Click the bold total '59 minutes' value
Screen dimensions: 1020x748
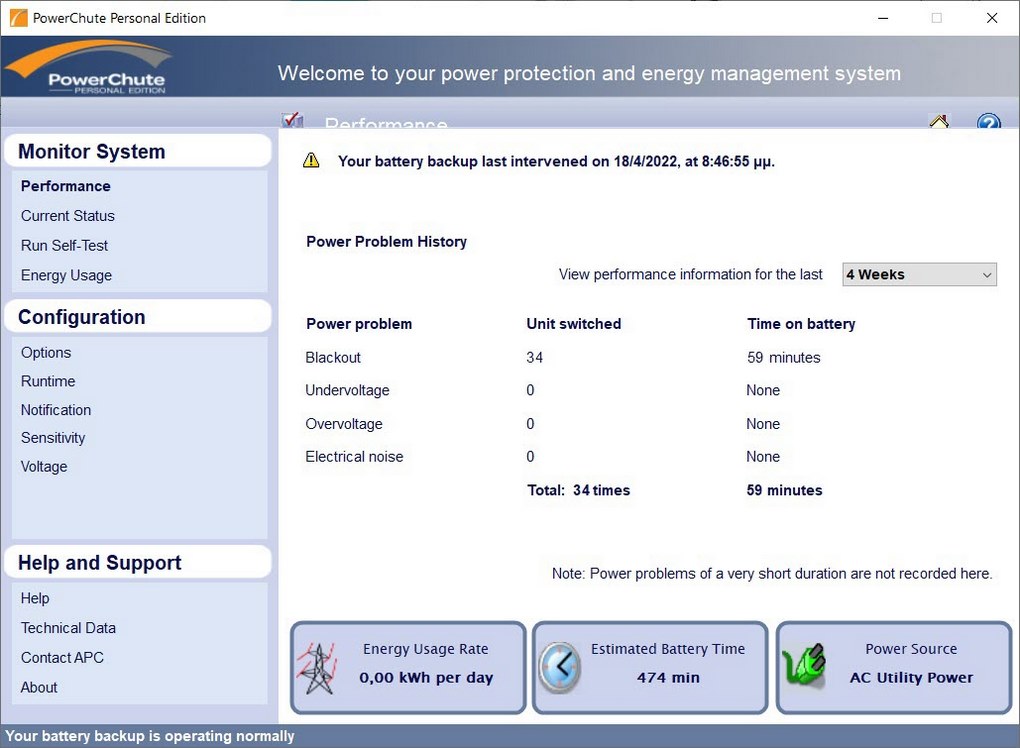pyautogui.click(x=785, y=490)
